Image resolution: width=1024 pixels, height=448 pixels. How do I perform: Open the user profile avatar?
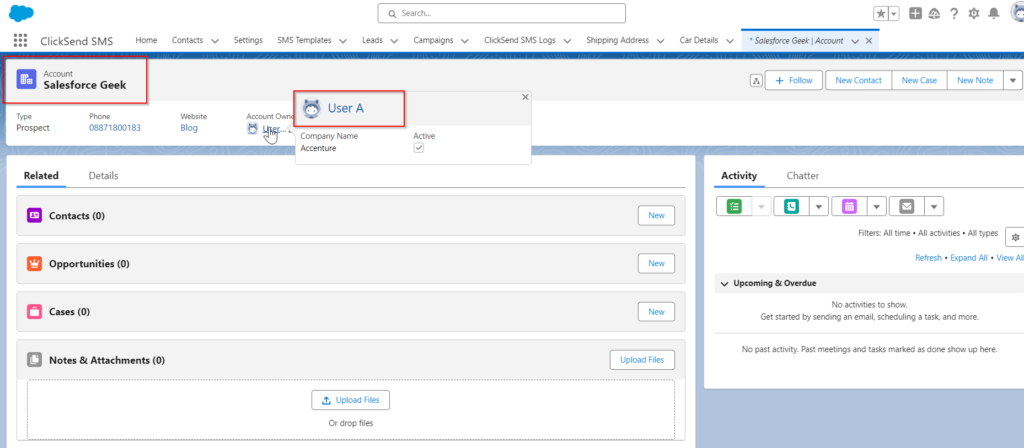click(1017, 12)
